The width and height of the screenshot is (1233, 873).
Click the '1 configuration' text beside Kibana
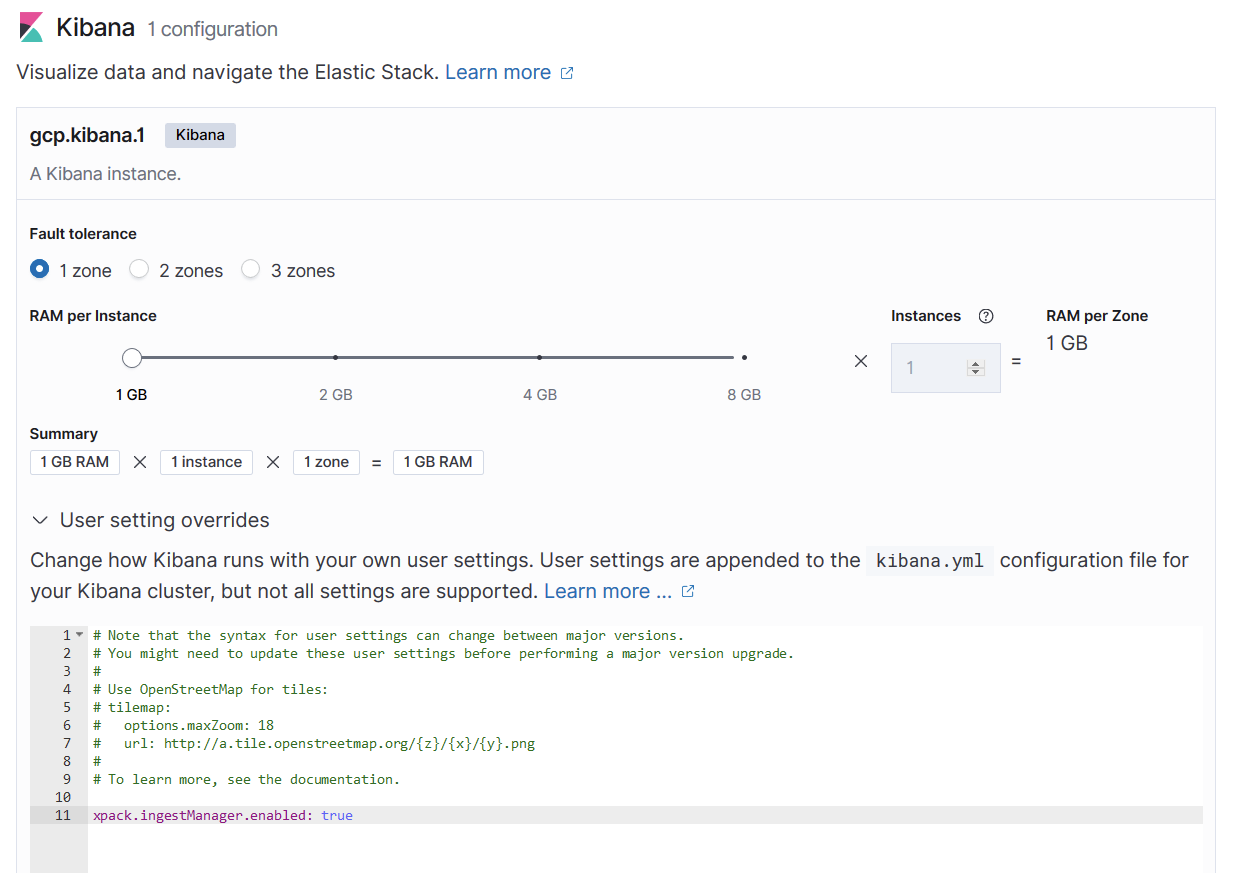pyautogui.click(x=212, y=29)
